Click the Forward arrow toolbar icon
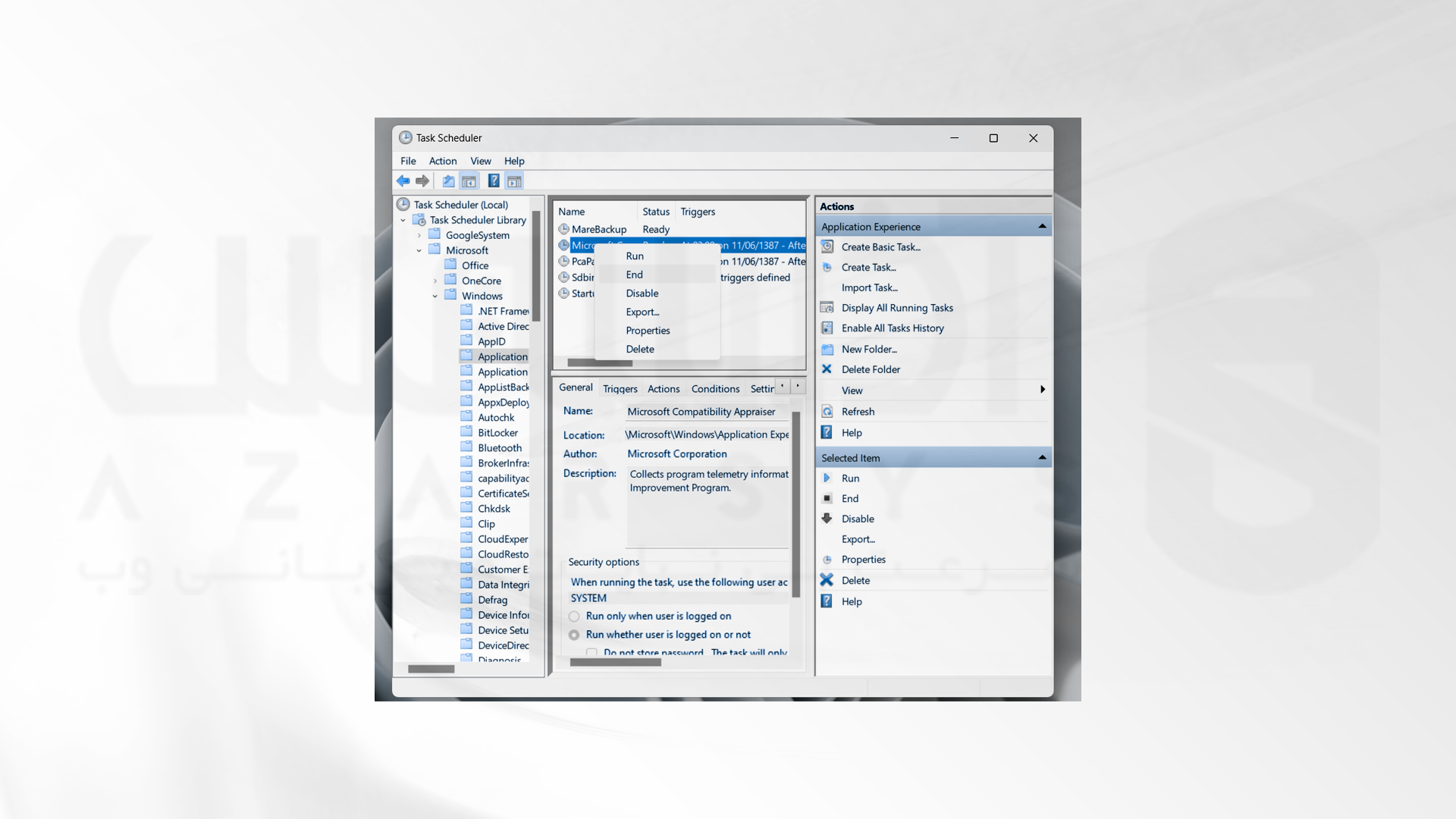The height and width of the screenshot is (819, 1456). tap(422, 181)
